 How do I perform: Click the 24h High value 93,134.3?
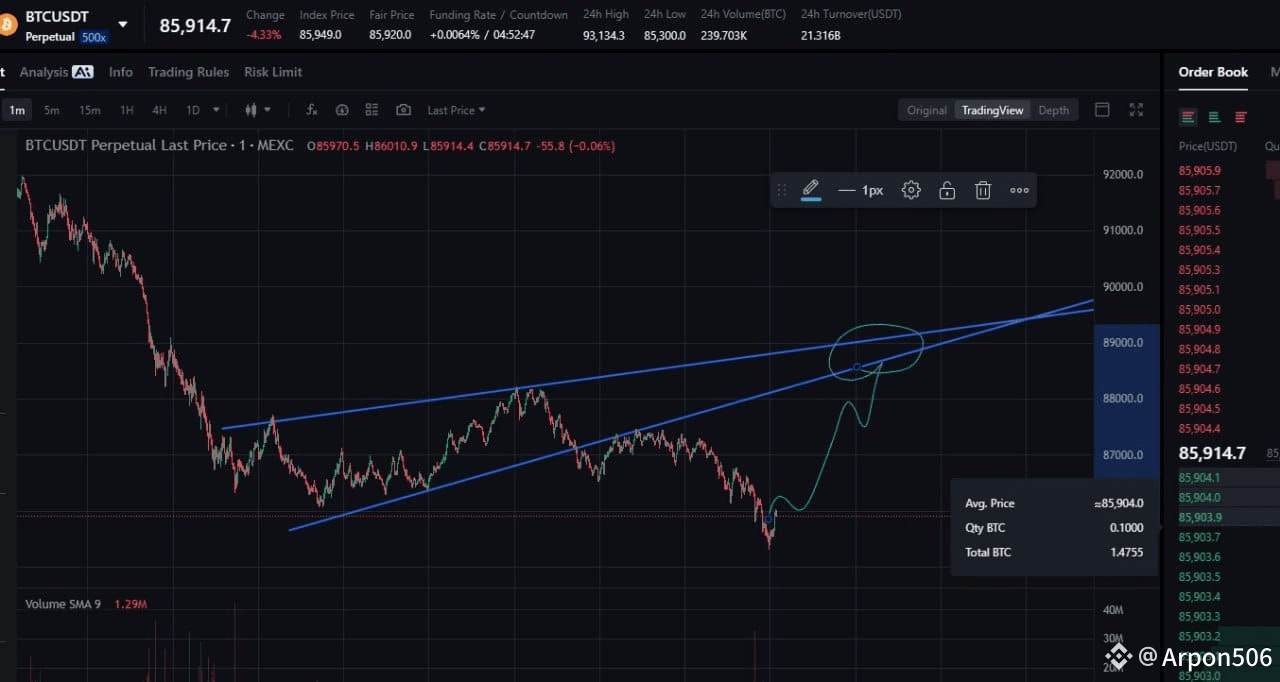tap(604, 35)
